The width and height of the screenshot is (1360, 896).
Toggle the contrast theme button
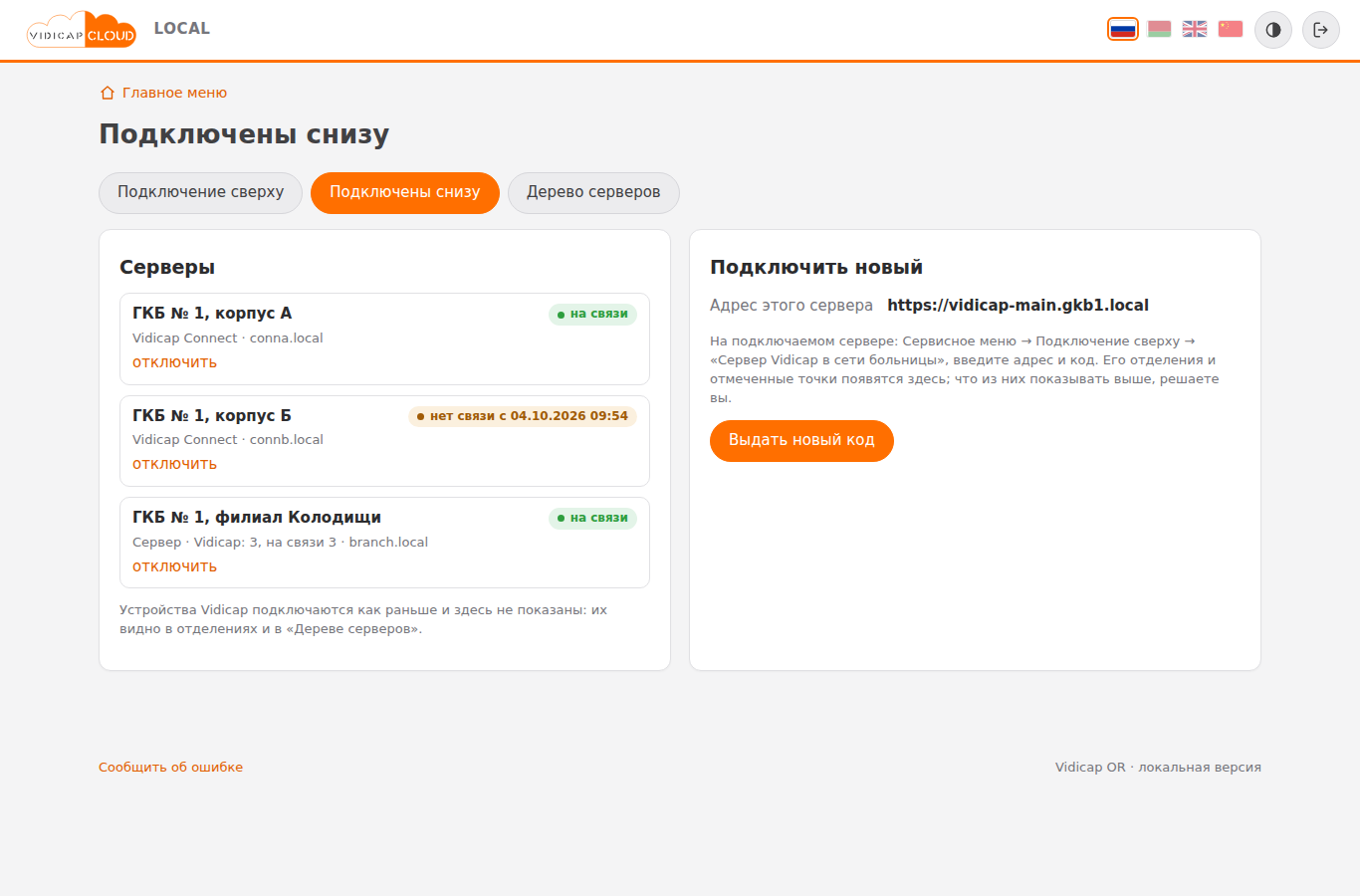1273,30
